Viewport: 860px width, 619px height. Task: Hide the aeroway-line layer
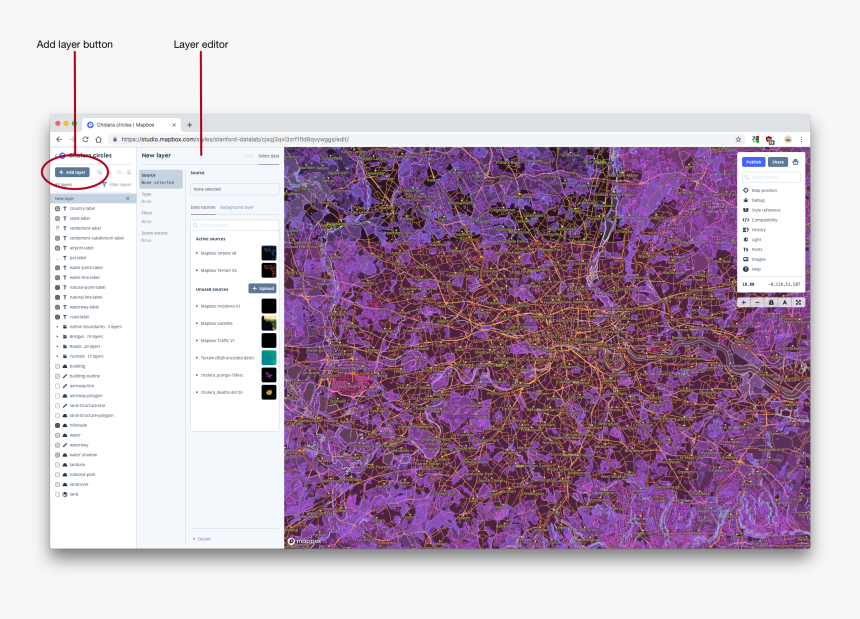click(x=55, y=385)
